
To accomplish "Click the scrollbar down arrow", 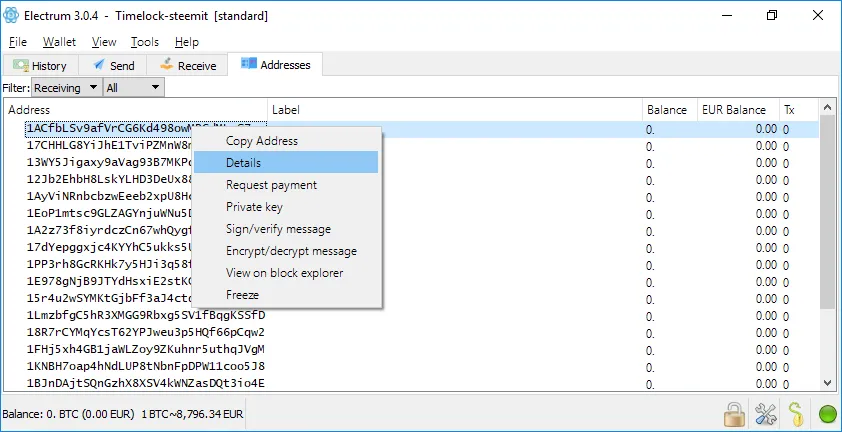I will 828,383.
